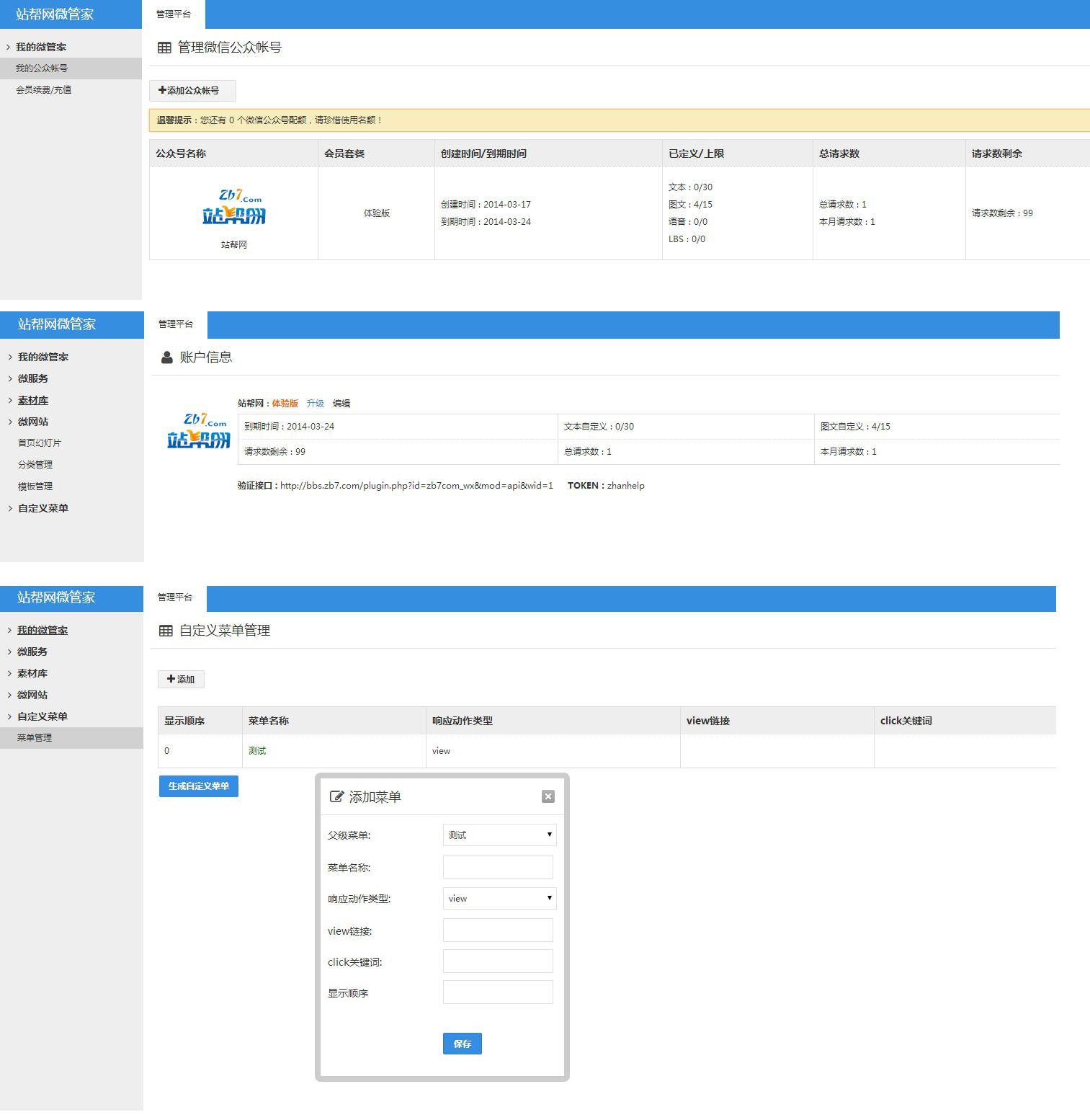
Task: Click the edit icon beside 添加菜单
Action: pyautogui.click(x=336, y=796)
